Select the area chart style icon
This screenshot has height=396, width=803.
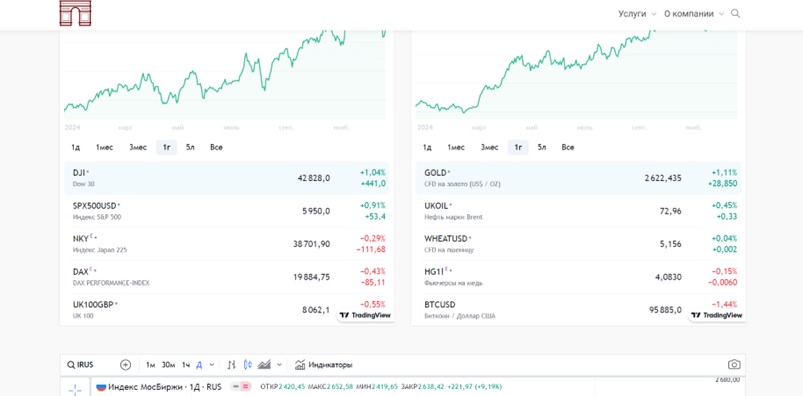coord(264,365)
